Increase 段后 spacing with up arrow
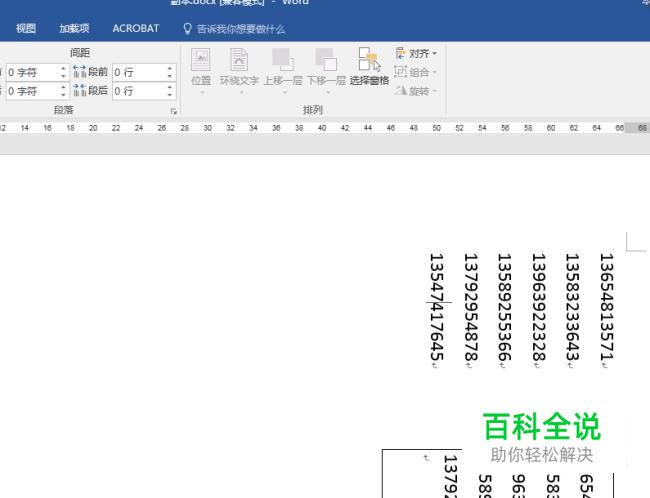650x498 pixels. tap(170, 87)
